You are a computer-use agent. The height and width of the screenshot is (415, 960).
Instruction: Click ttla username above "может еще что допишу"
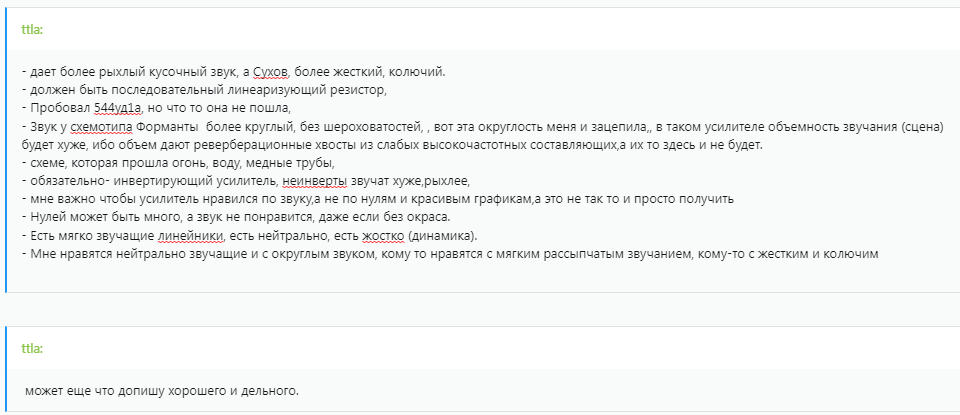click(x=31, y=347)
